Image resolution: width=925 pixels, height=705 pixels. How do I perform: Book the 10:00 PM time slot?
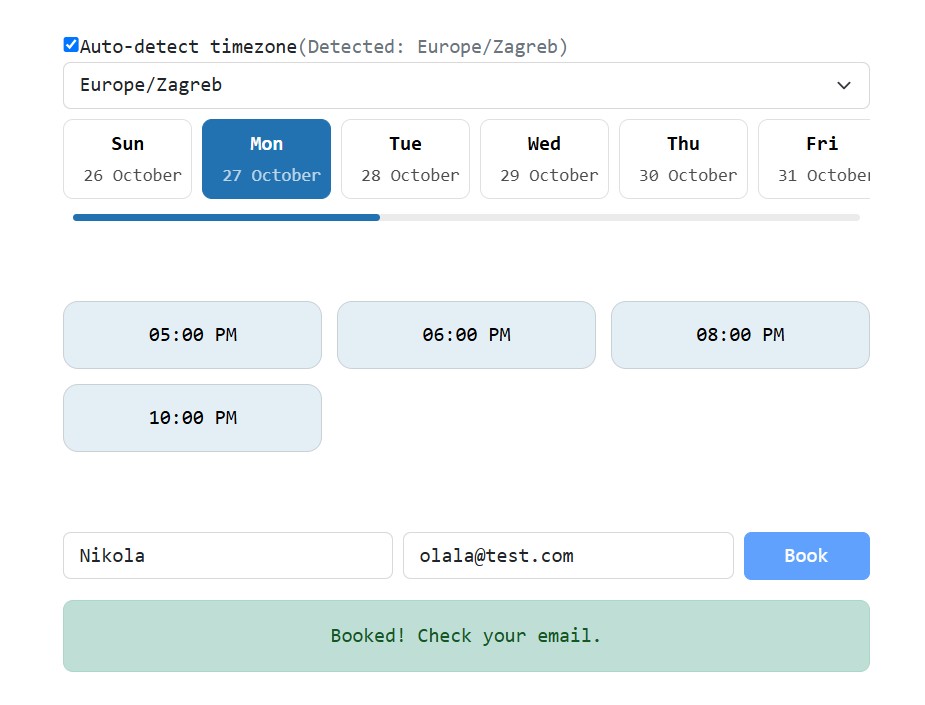click(x=192, y=417)
